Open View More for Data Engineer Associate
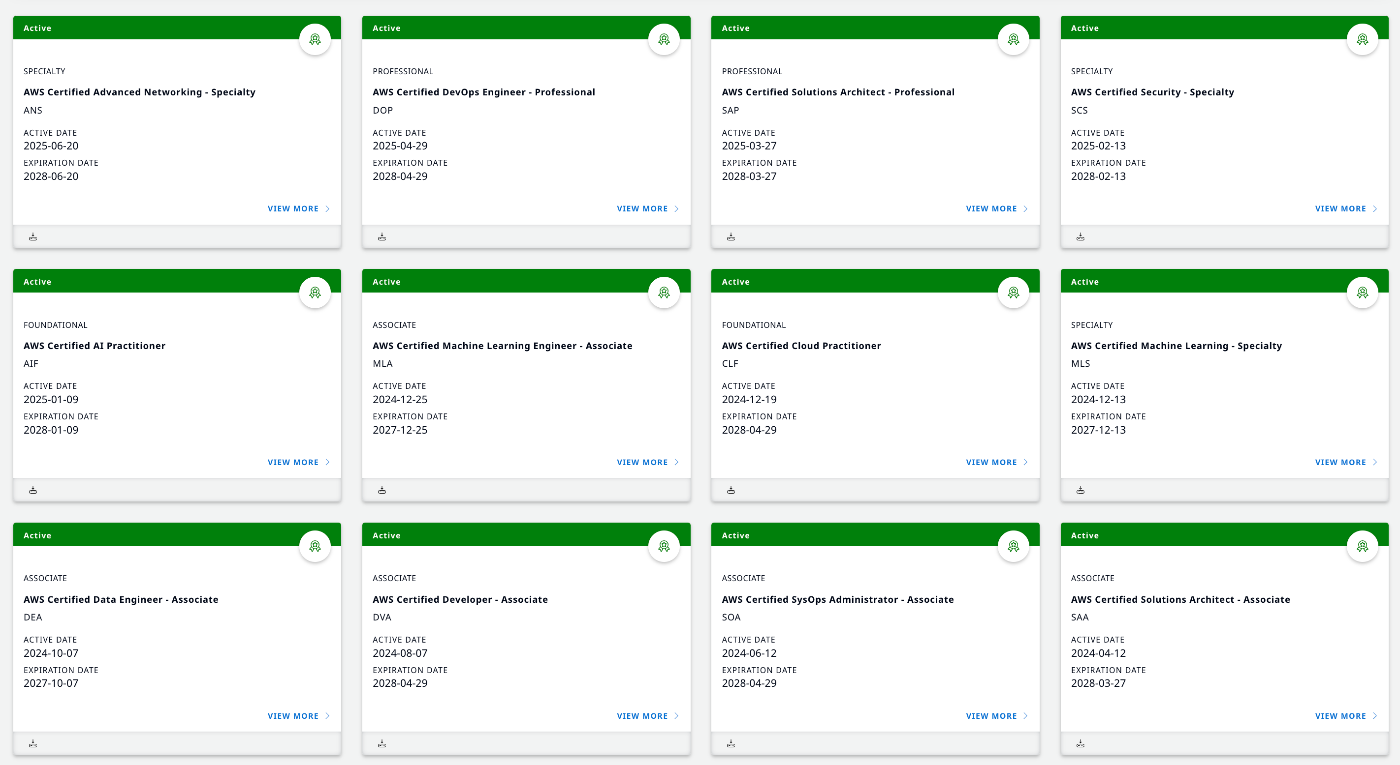The height and width of the screenshot is (765, 1400). click(299, 716)
